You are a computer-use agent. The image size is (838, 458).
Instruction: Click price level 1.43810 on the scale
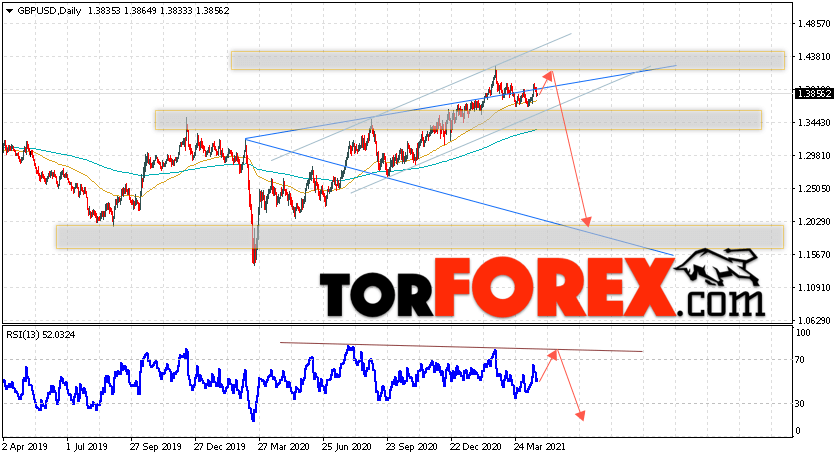pos(813,57)
